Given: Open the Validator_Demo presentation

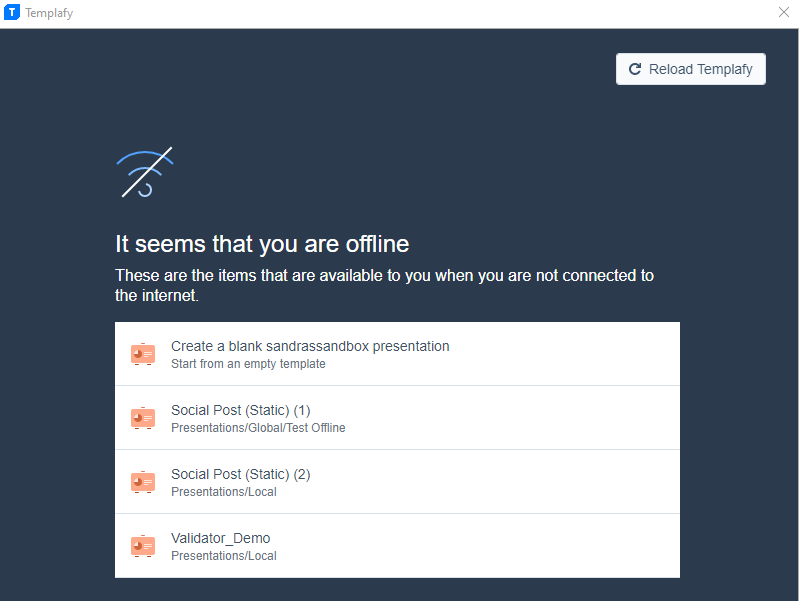Looking at the screenshot, I should [397, 545].
